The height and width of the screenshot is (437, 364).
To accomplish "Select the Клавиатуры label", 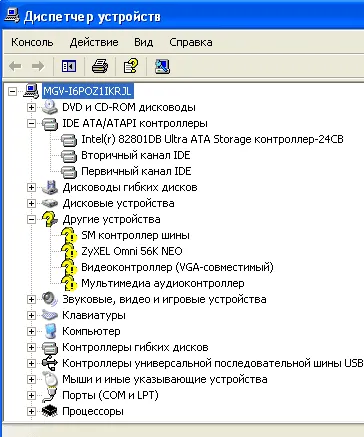I will 94,315.
